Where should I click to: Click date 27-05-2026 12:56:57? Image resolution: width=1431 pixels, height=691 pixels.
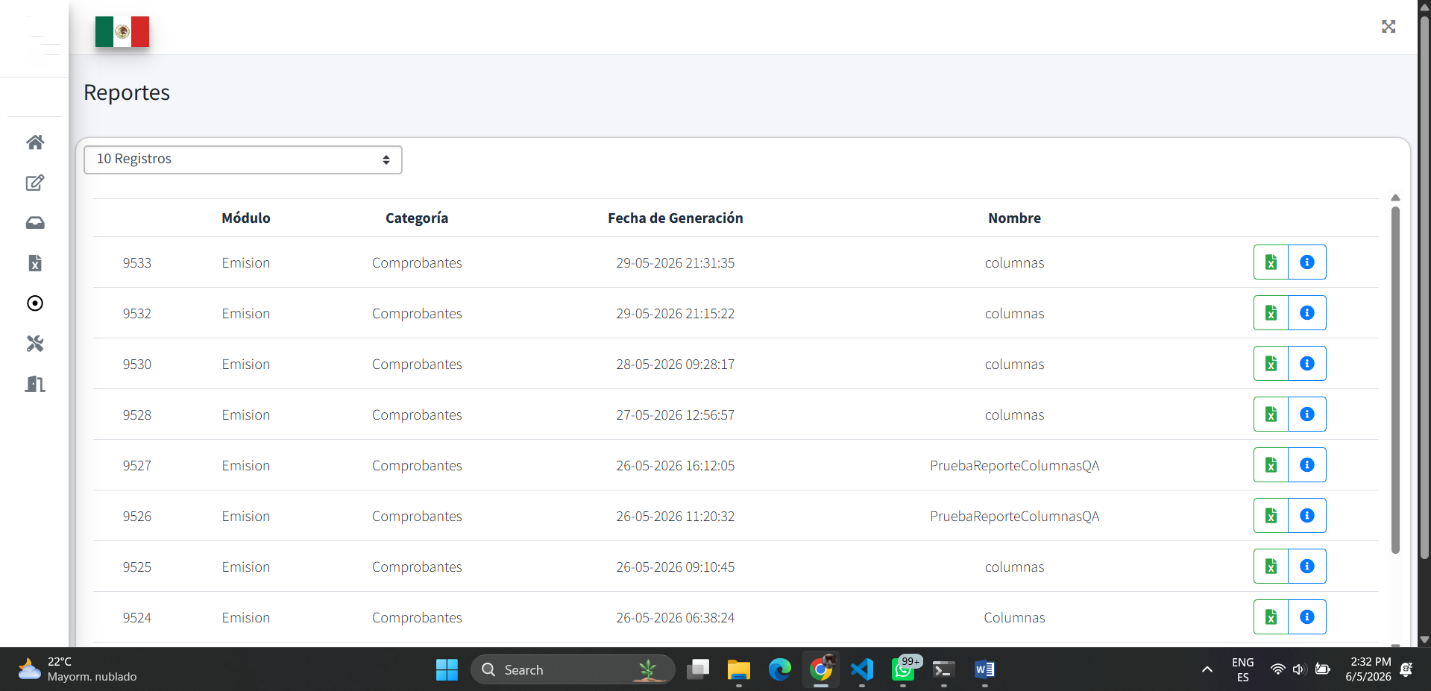(x=675, y=414)
